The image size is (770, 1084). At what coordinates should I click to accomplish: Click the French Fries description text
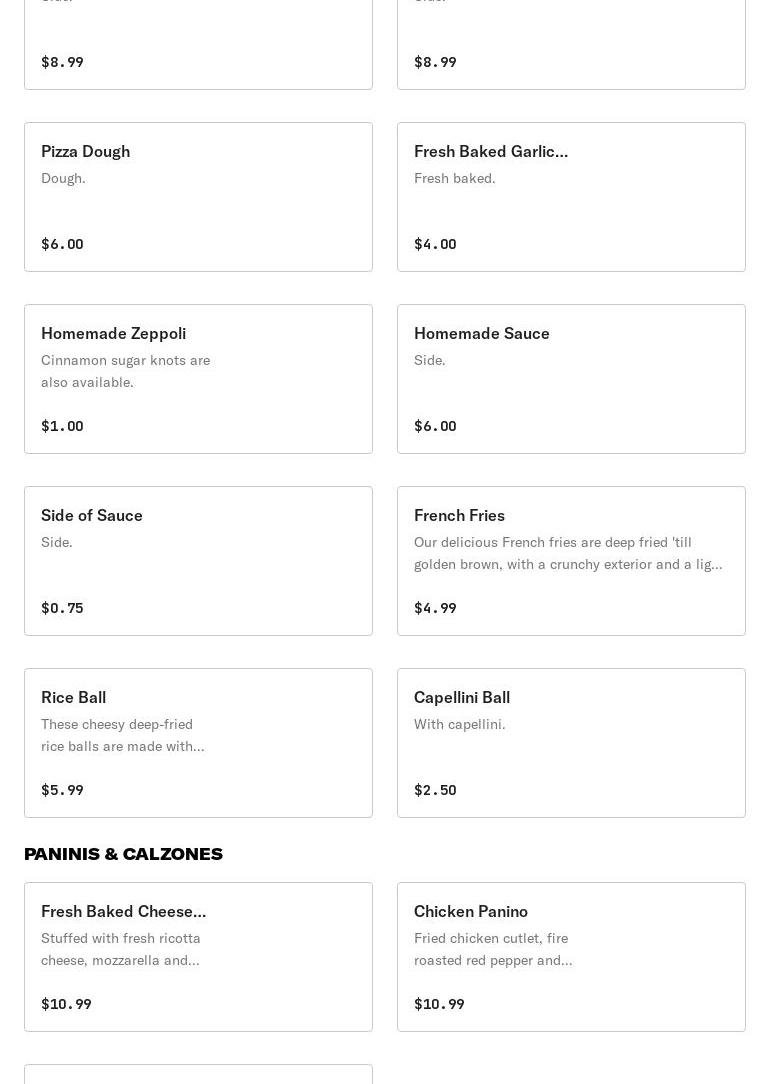pyautogui.click(x=567, y=553)
